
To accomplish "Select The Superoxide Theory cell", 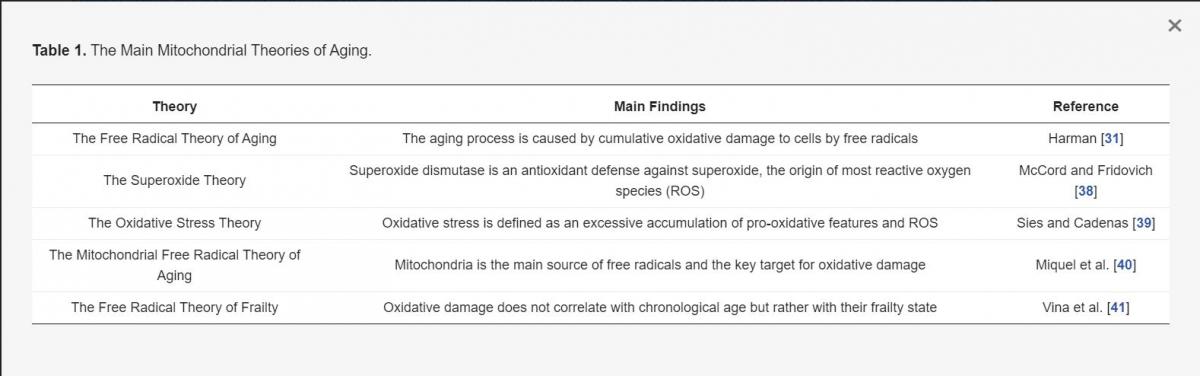I will pyautogui.click(x=174, y=181).
